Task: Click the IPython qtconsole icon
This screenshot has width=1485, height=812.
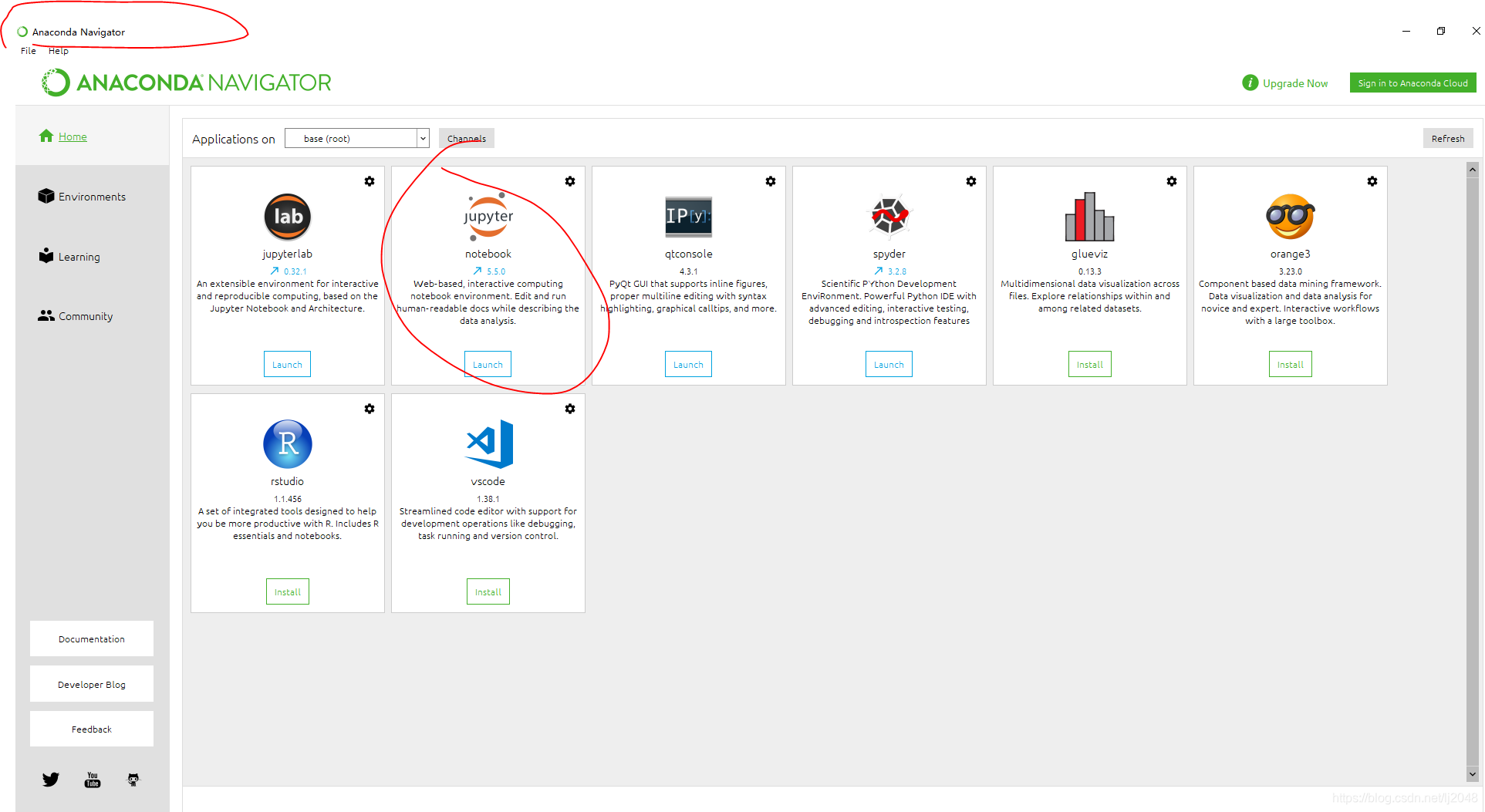Action: click(689, 217)
